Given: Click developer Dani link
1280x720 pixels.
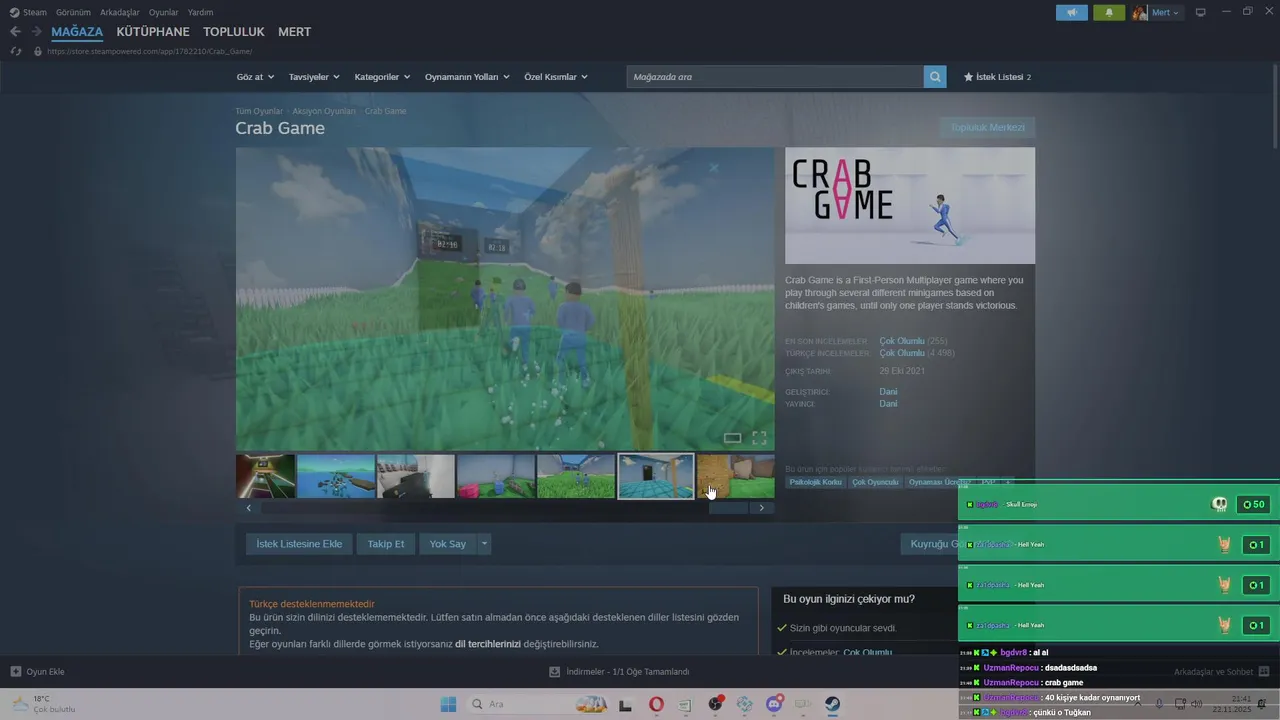Looking at the screenshot, I should click(x=888, y=392).
